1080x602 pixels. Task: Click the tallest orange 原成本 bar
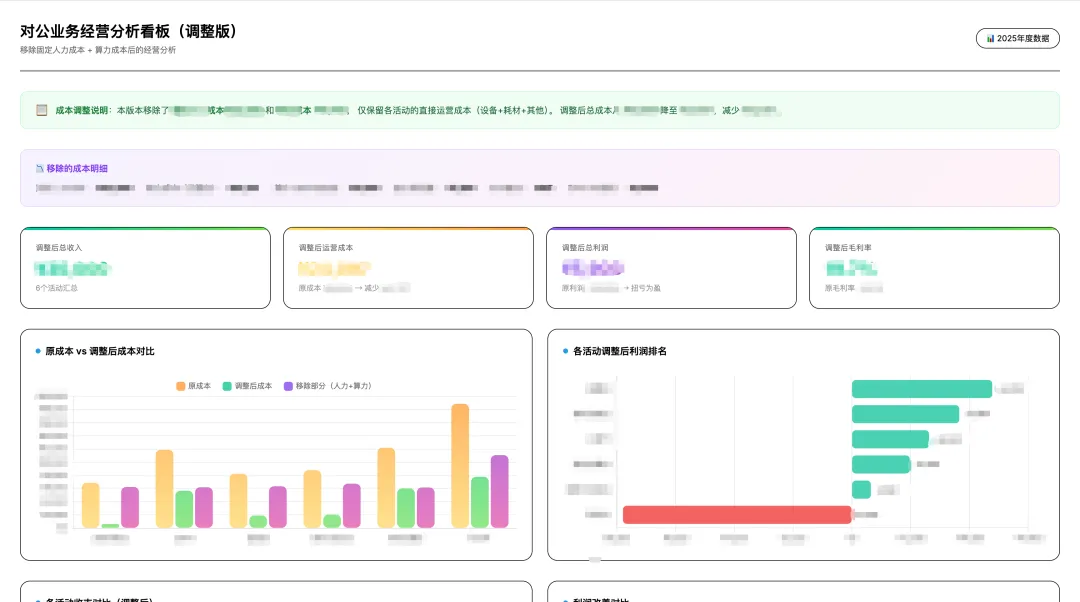460,466
